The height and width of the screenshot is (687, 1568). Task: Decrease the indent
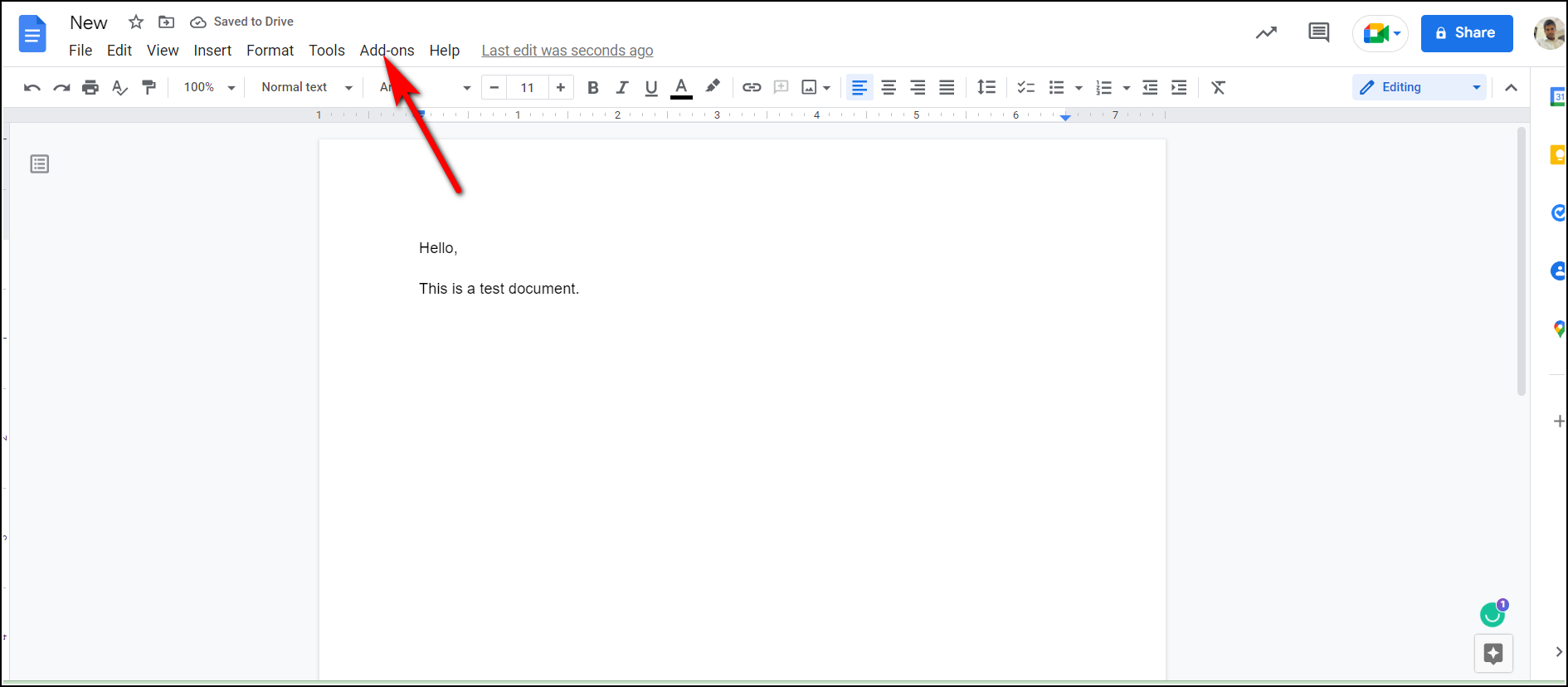click(1150, 87)
